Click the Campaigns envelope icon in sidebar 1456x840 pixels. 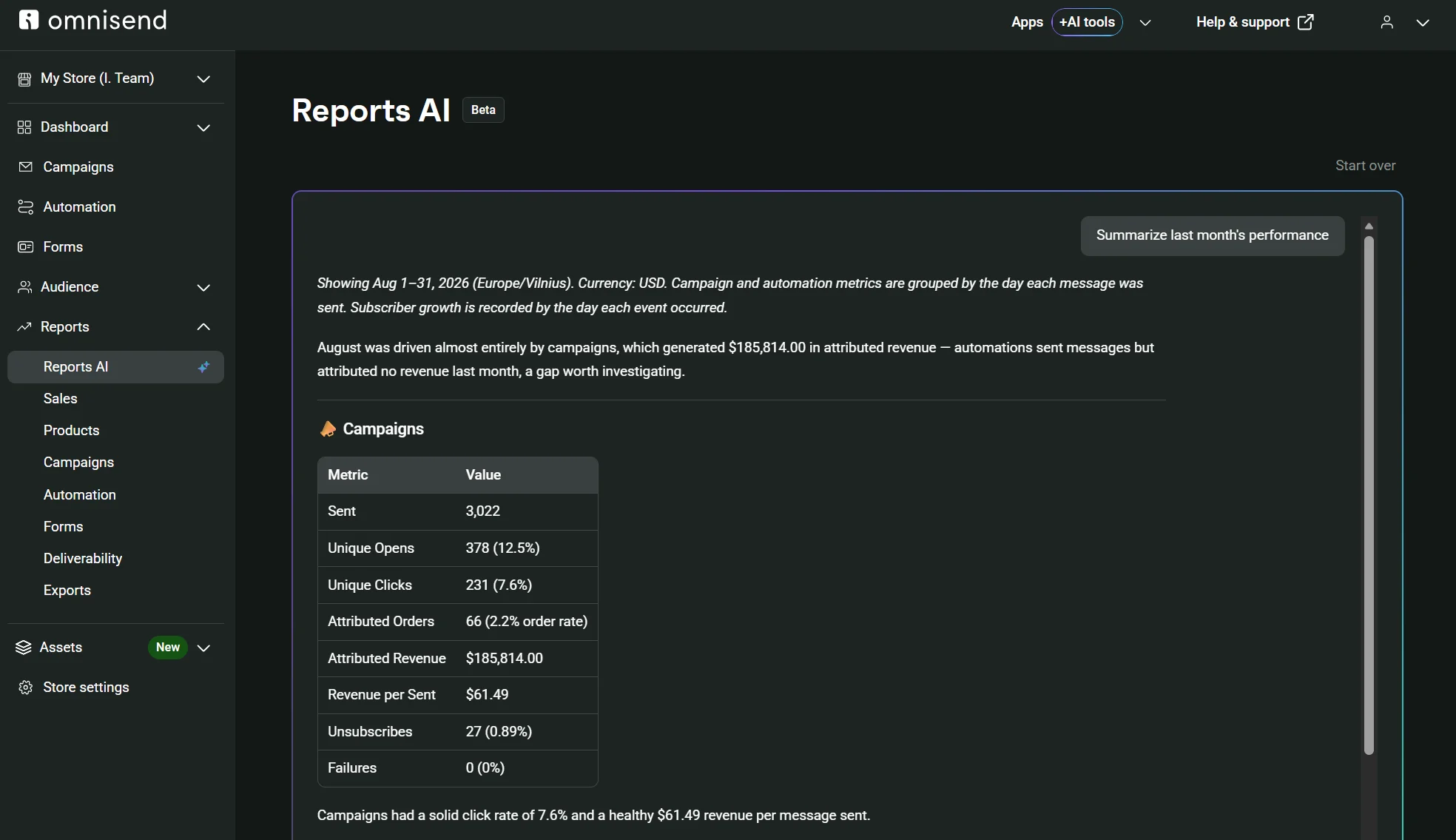tap(26, 167)
